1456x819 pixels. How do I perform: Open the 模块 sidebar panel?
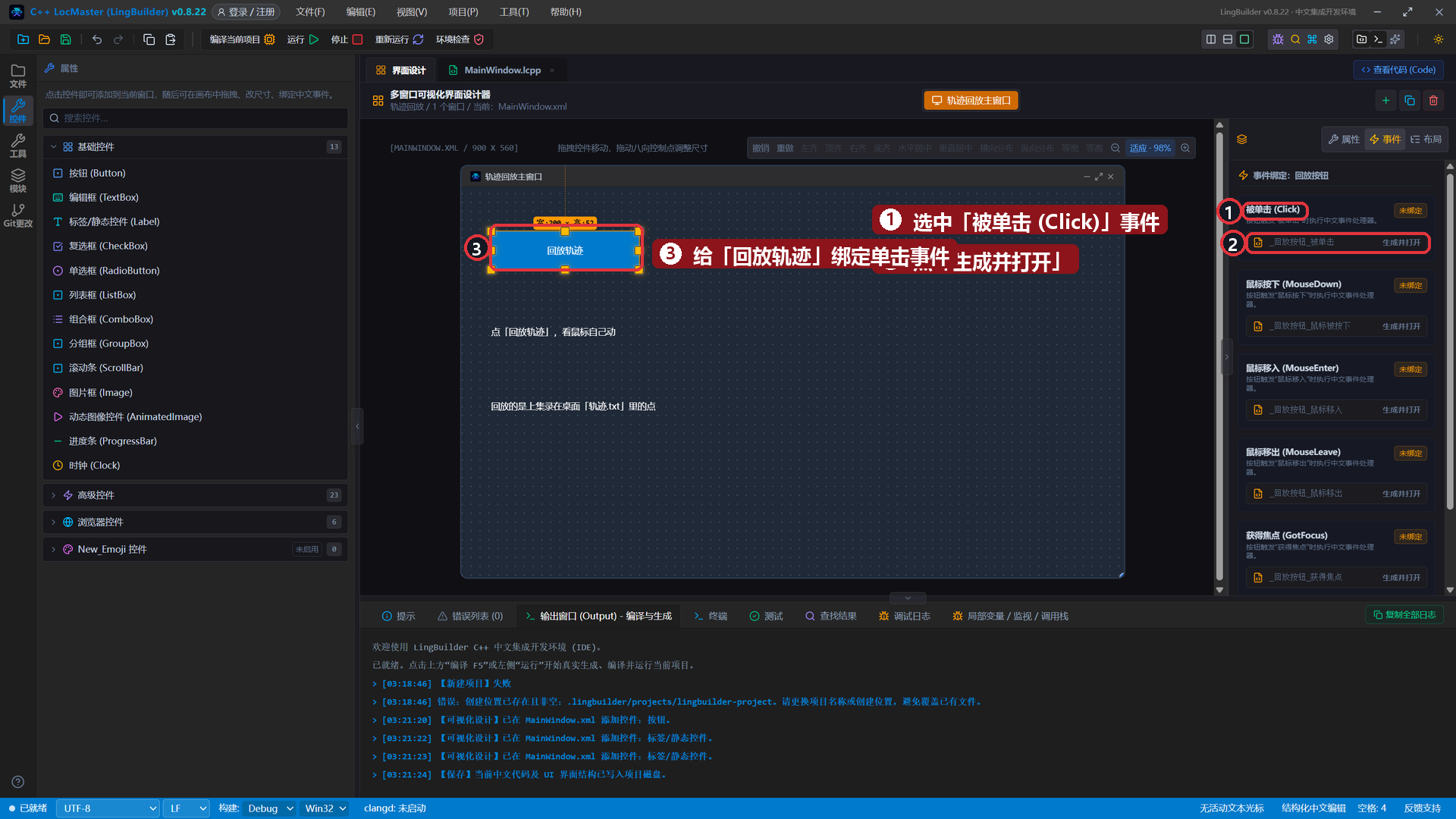tap(18, 180)
